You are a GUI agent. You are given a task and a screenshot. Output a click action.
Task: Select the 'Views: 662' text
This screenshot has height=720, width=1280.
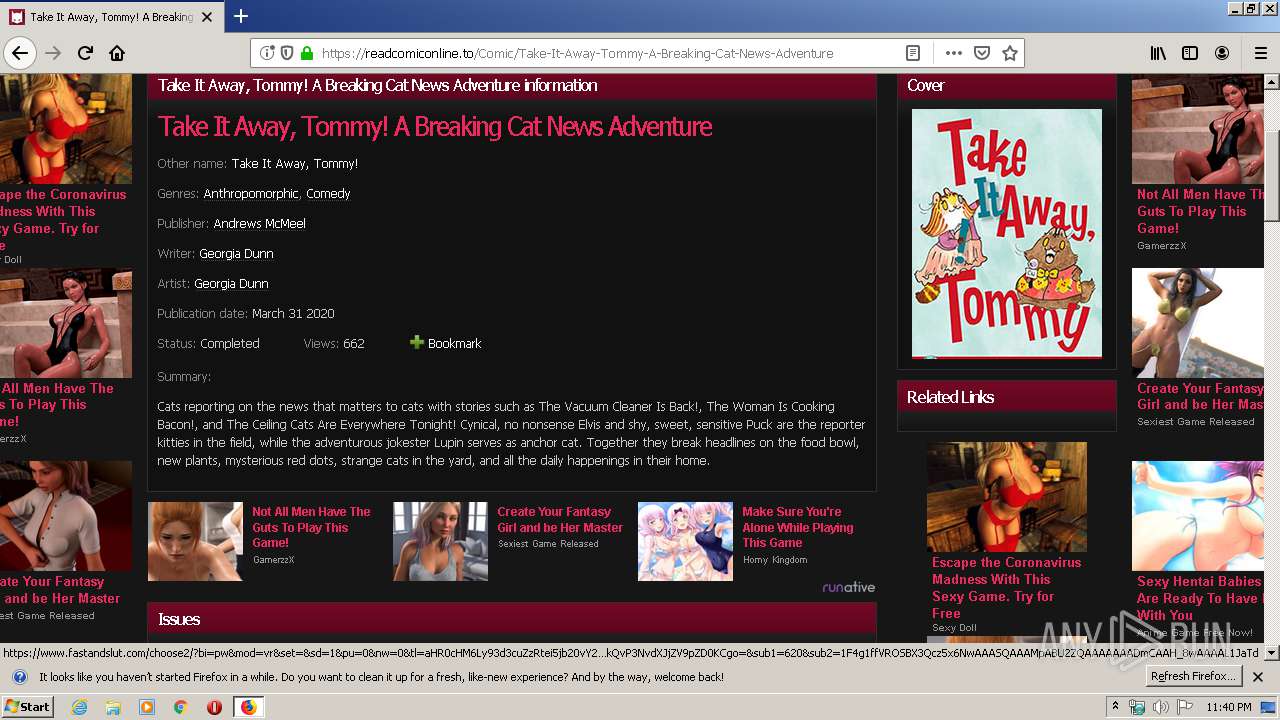[334, 343]
